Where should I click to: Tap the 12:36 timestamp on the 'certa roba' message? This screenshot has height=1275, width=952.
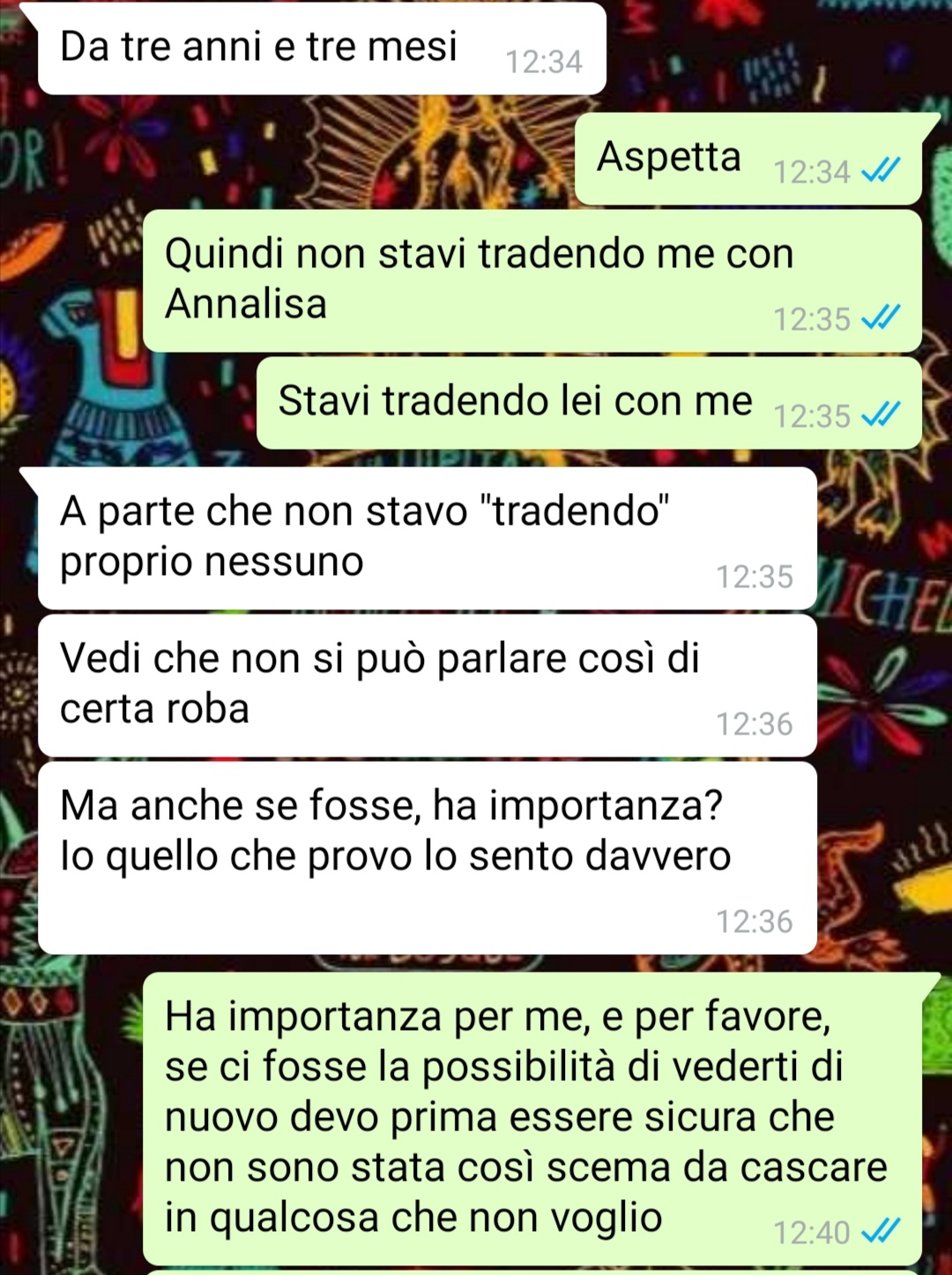click(x=755, y=724)
